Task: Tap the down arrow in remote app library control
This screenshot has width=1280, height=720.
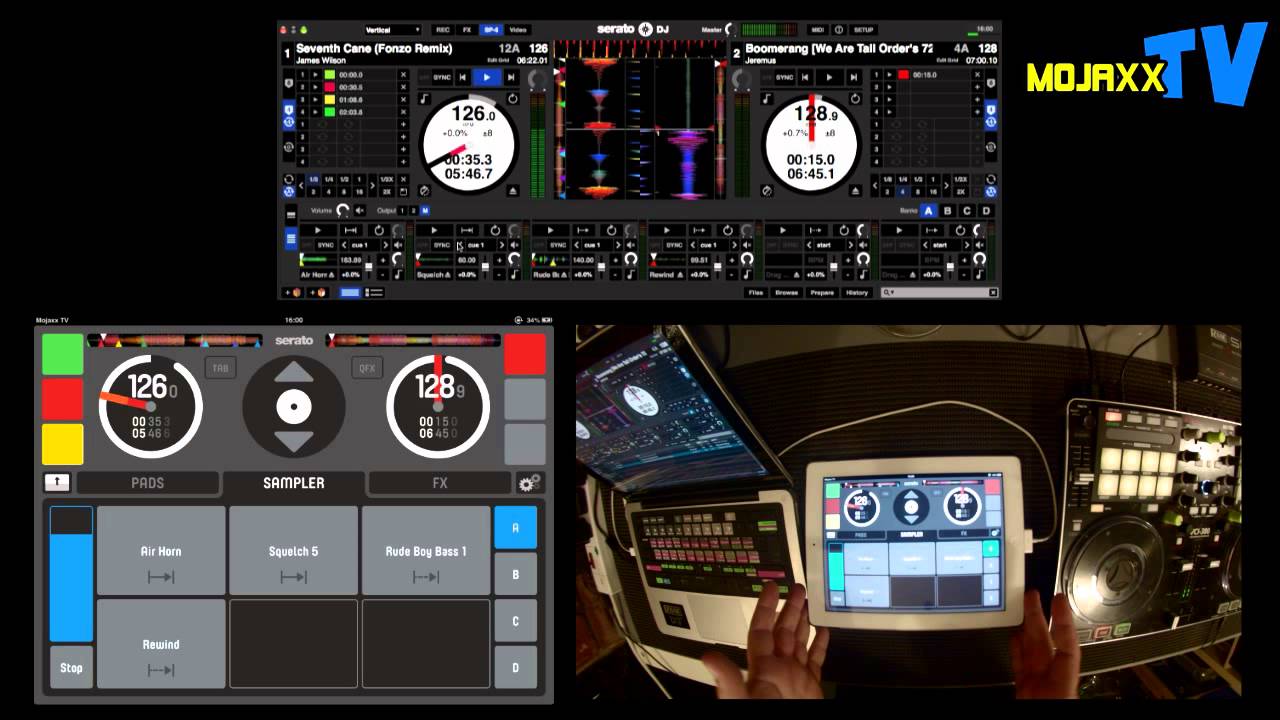Action: click(294, 441)
